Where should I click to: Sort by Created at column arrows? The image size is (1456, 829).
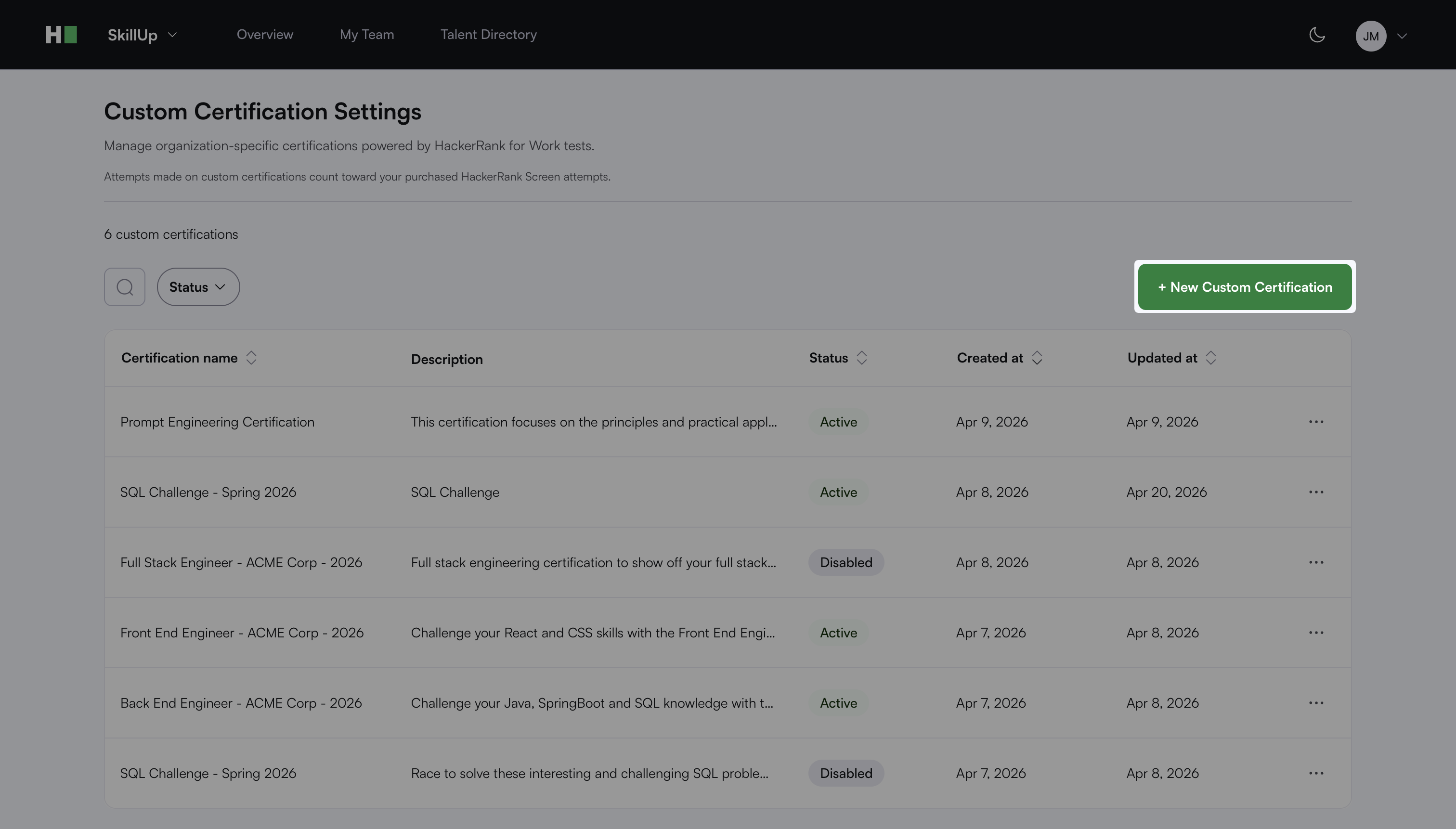pos(1037,358)
